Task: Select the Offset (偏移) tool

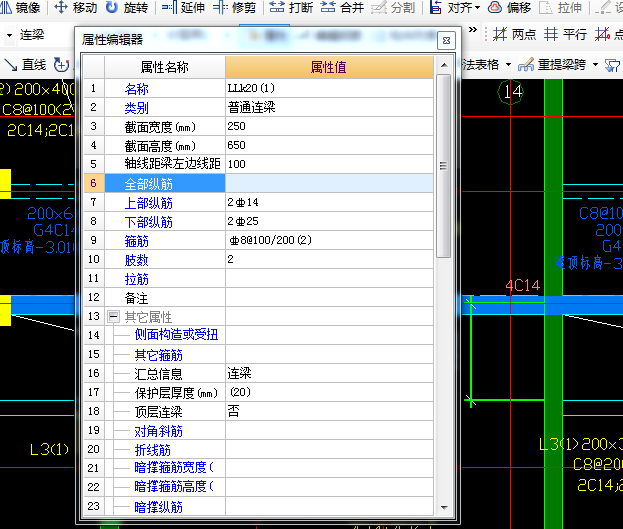Action: [509, 8]
